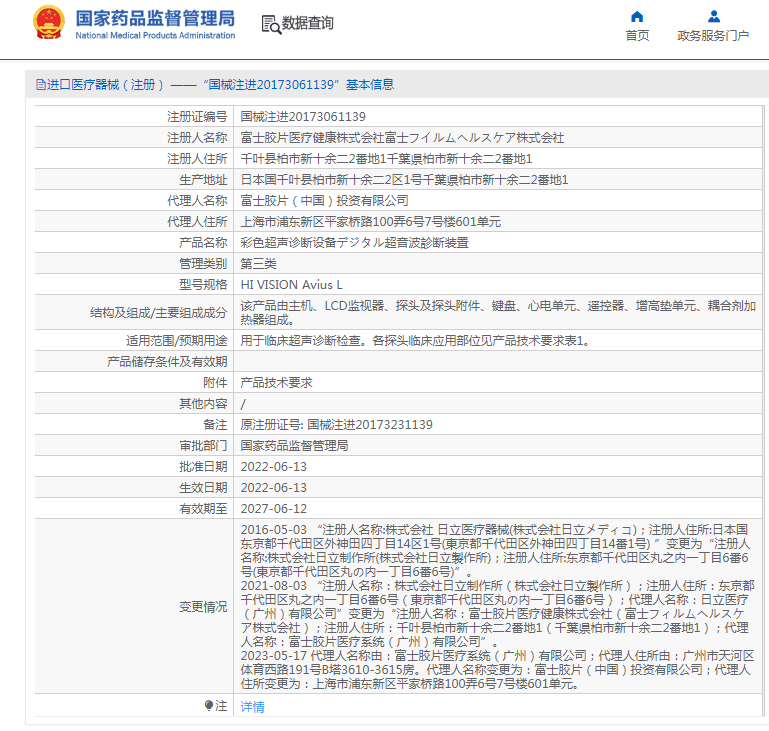The height and width of the screenshot is (731, 769).
Task: Select 原注册证号: 国械注进20173231139 remark
Action: coord(336,425)
